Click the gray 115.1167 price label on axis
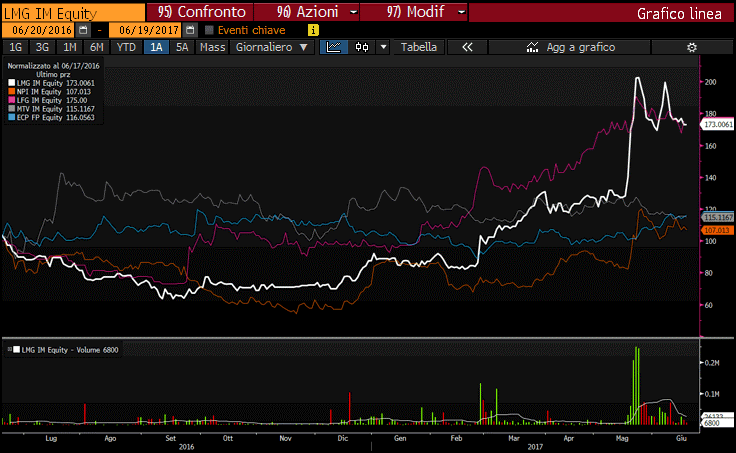This screenshot has height=453, width=736. 717,217
